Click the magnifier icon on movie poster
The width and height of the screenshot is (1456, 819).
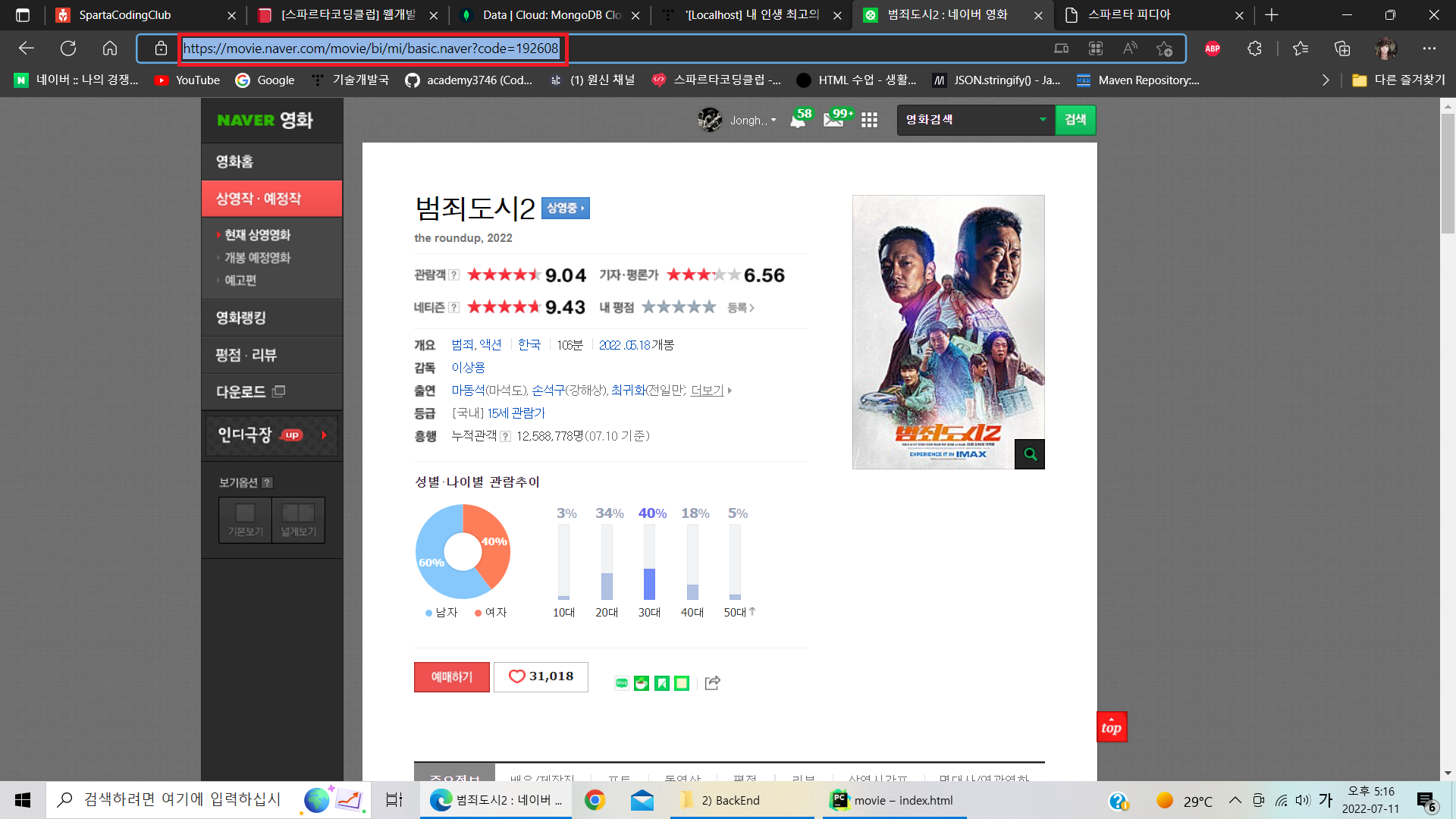point(1029,454)
